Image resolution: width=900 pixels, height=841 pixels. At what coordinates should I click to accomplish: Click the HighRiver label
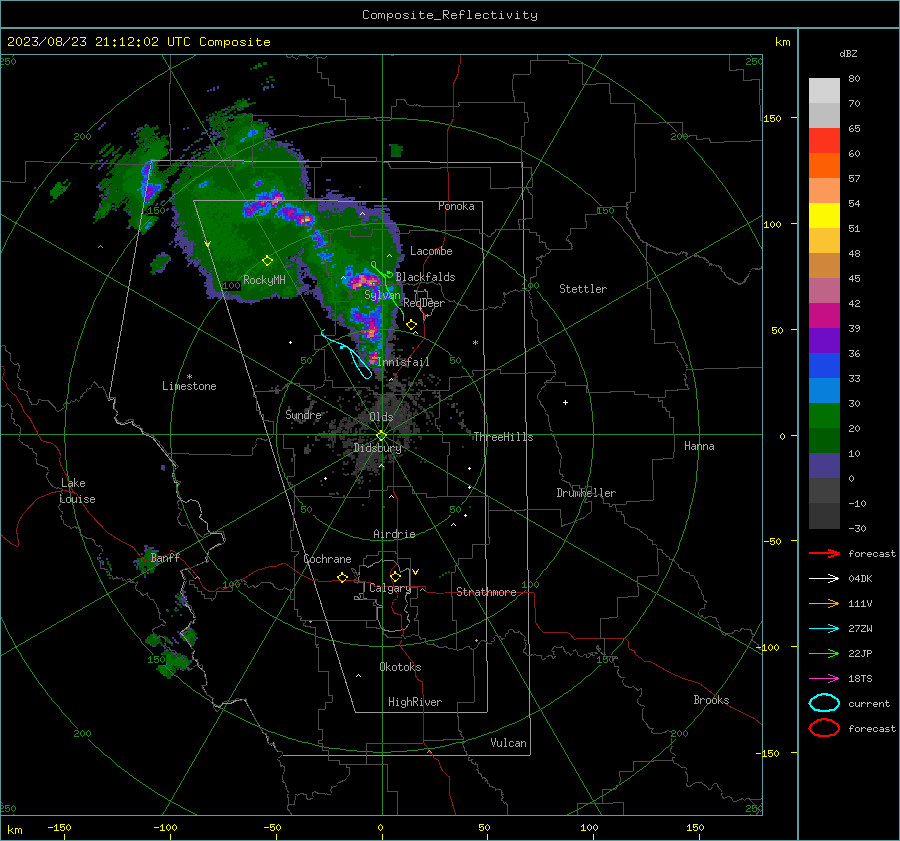click(x=415, y=702)
